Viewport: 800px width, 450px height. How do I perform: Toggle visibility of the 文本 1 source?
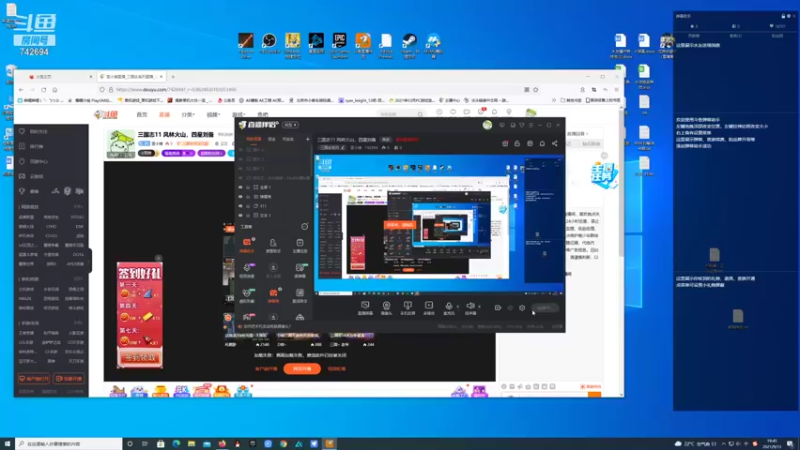pos(240,215)
